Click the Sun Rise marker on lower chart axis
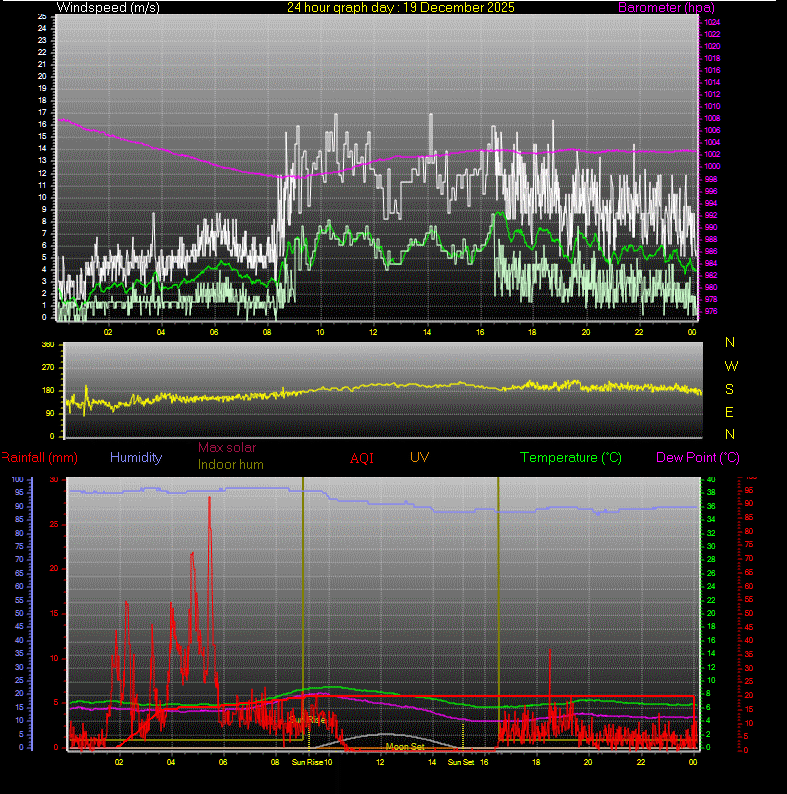This screenshot has height=794, width=787. pyautogui.click(x=308, y=762)
